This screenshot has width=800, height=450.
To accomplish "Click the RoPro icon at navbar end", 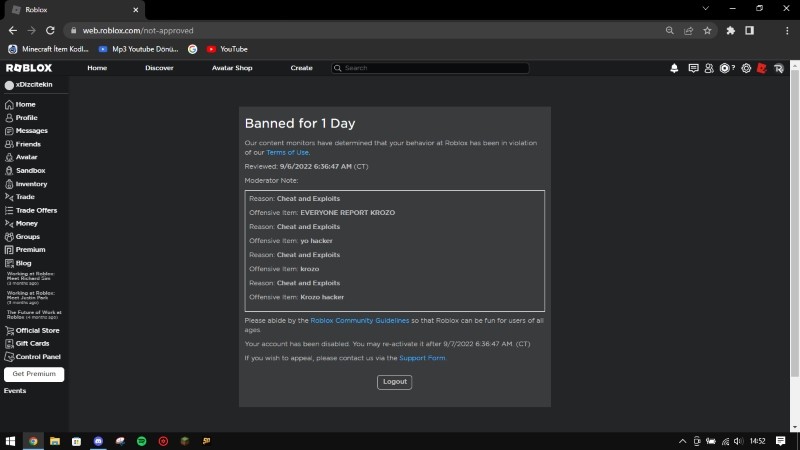I will click(x=779, y=68).
